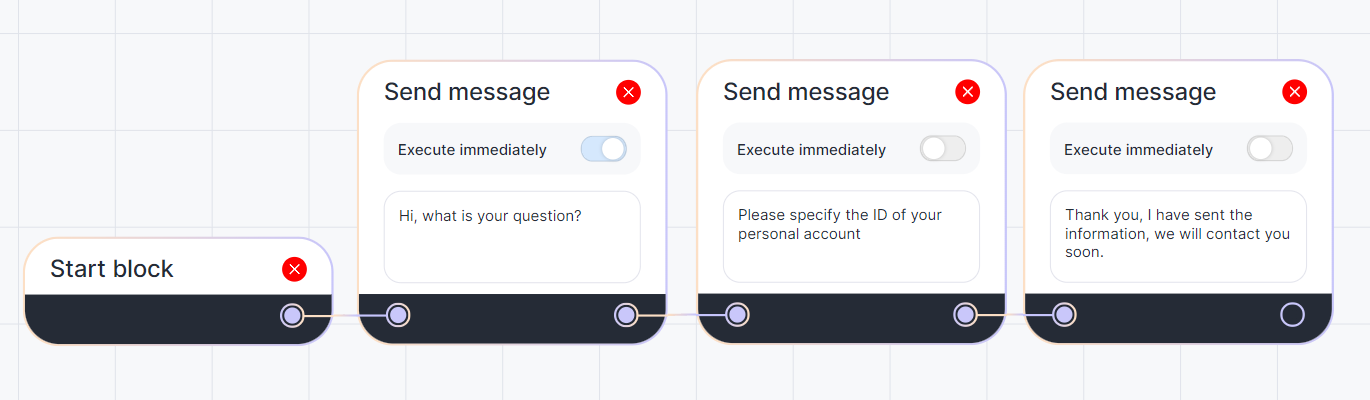Screen dimensions: 1370x400
Task: Enable Execute immediately for the ID request block
Action: coord(942,149)
